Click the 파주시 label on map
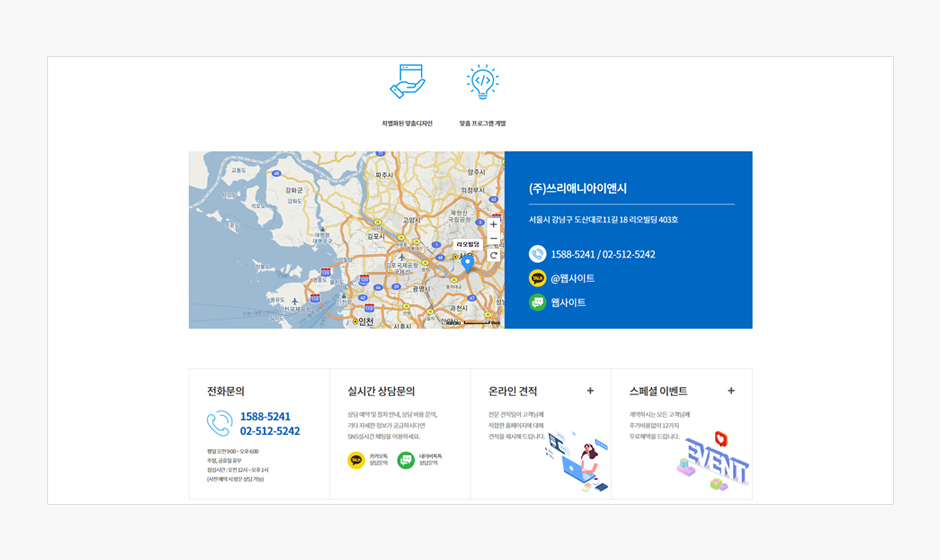This screenshot has width=940, height=560. point(384,175)
